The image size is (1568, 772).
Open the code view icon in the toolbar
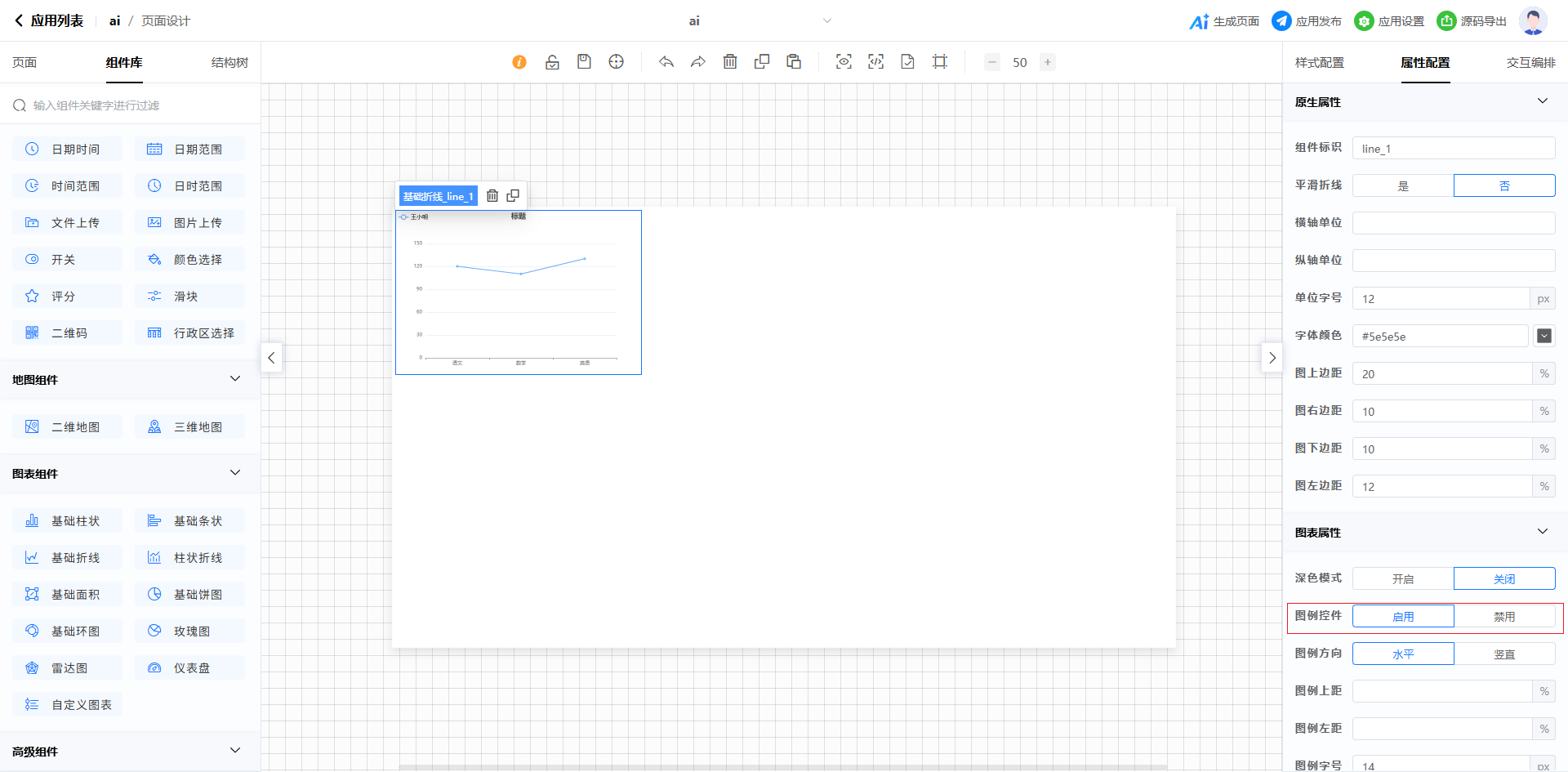tap(875, 62)
